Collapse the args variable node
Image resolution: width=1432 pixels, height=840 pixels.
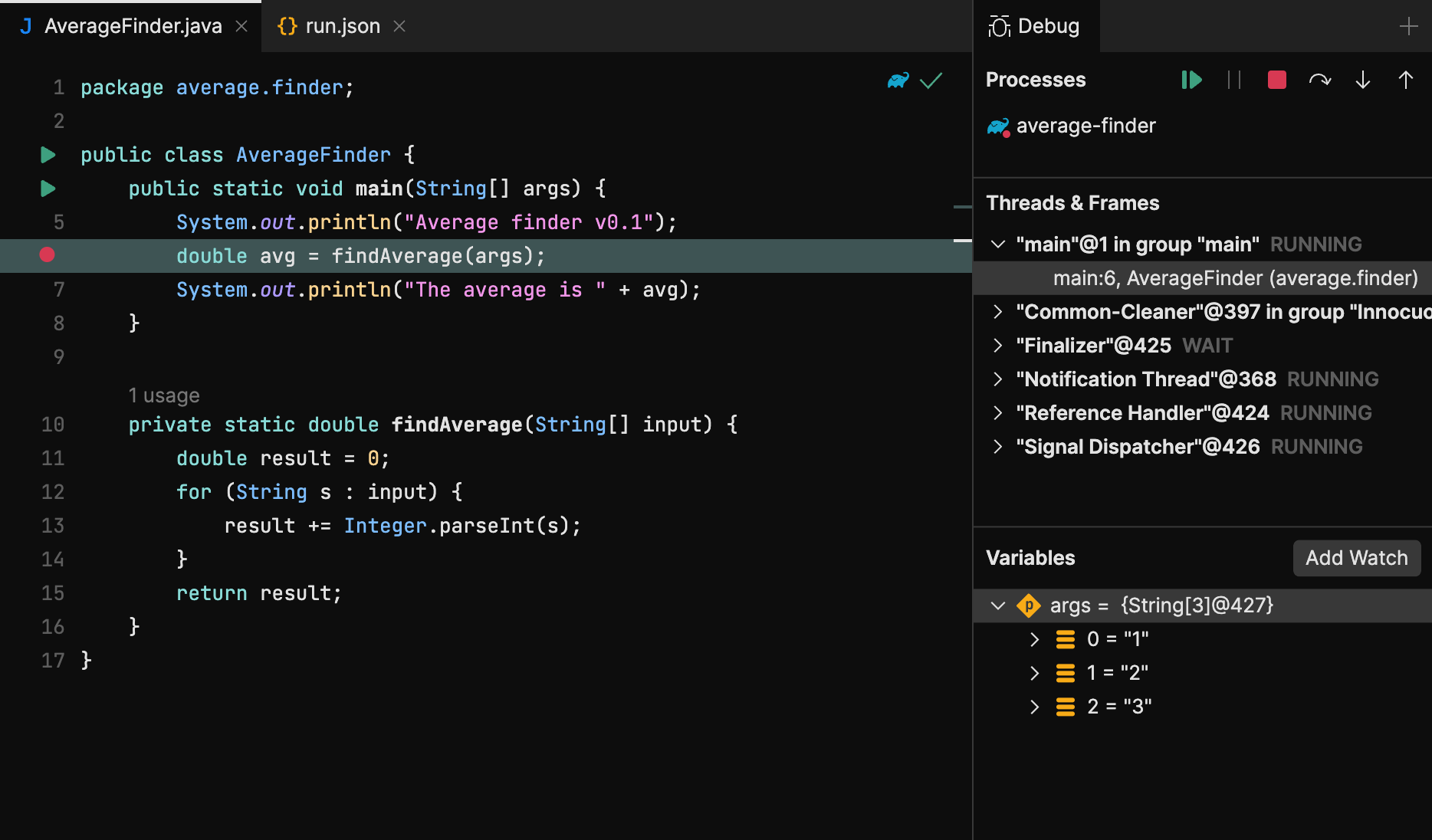997,605
